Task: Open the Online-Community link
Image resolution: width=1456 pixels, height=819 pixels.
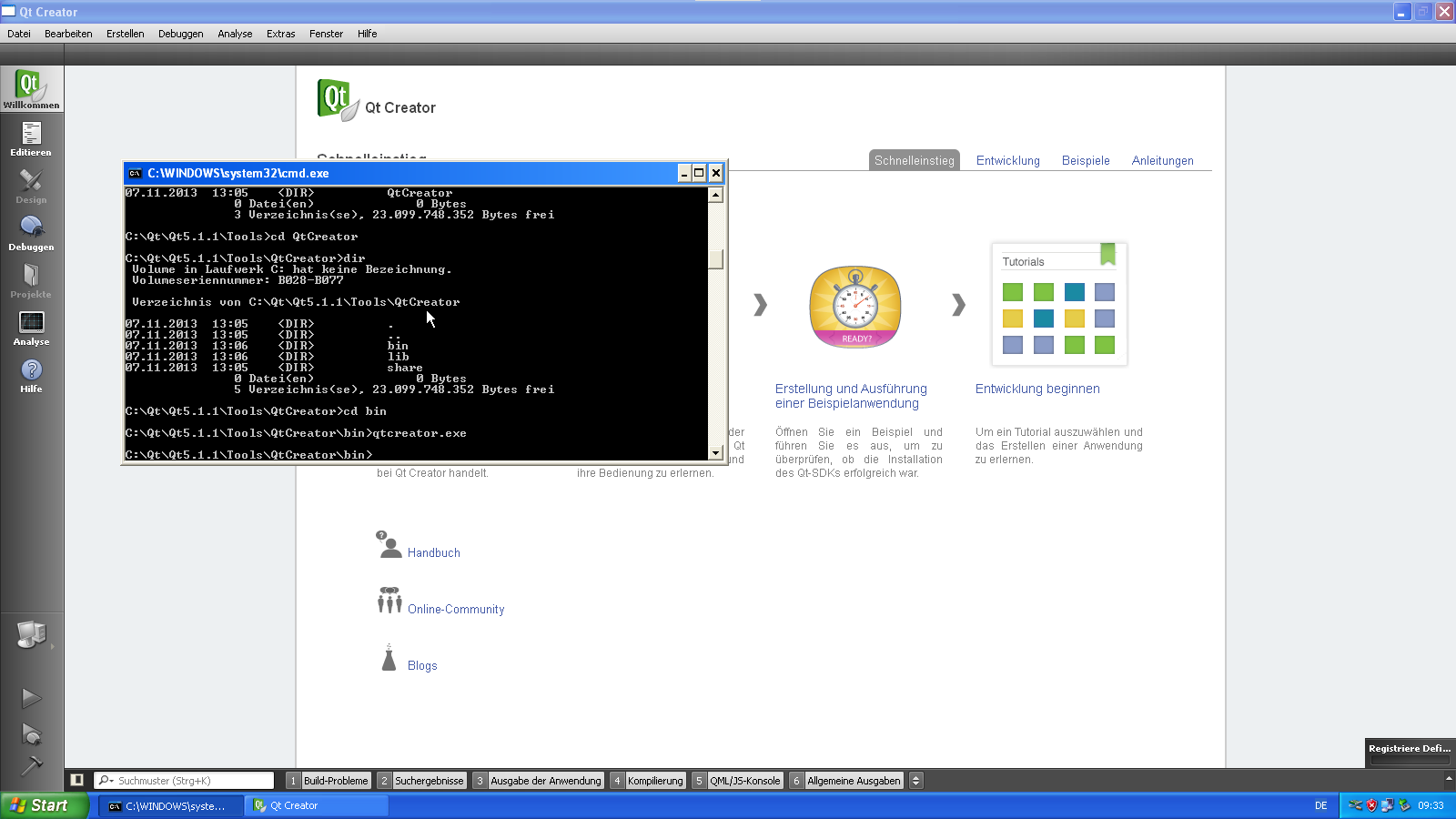Action: (x=455, y=610)
